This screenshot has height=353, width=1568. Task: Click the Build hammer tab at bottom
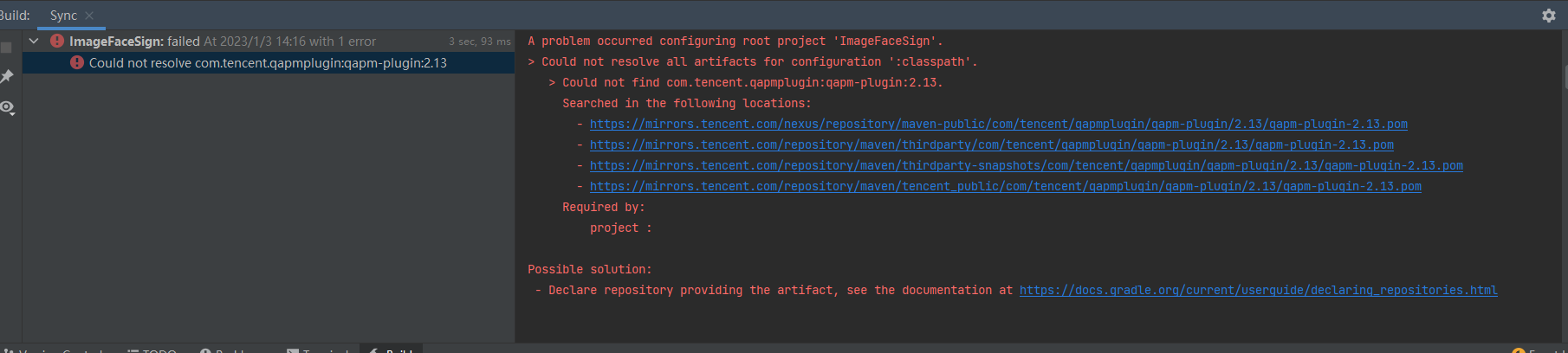pos(391,350)
